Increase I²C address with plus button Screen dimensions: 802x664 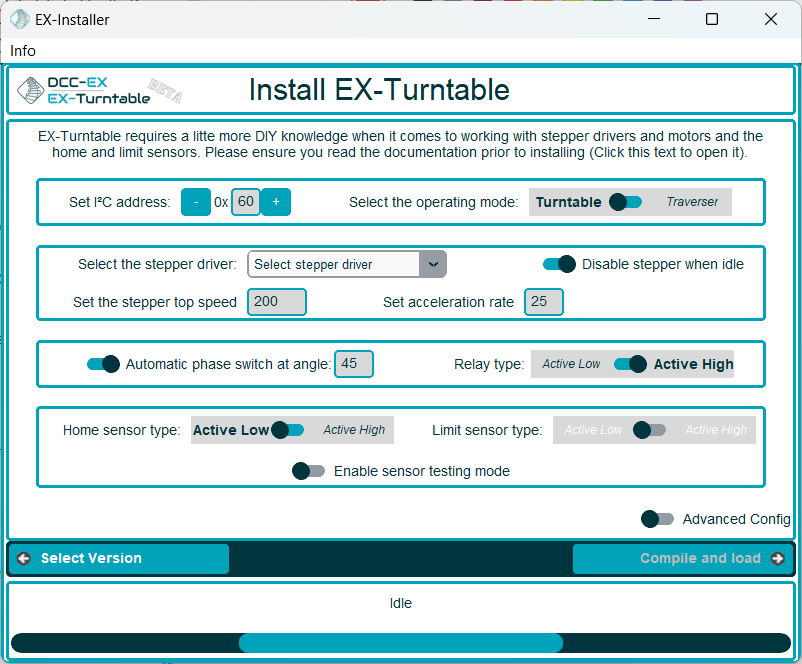pos(276,202)
